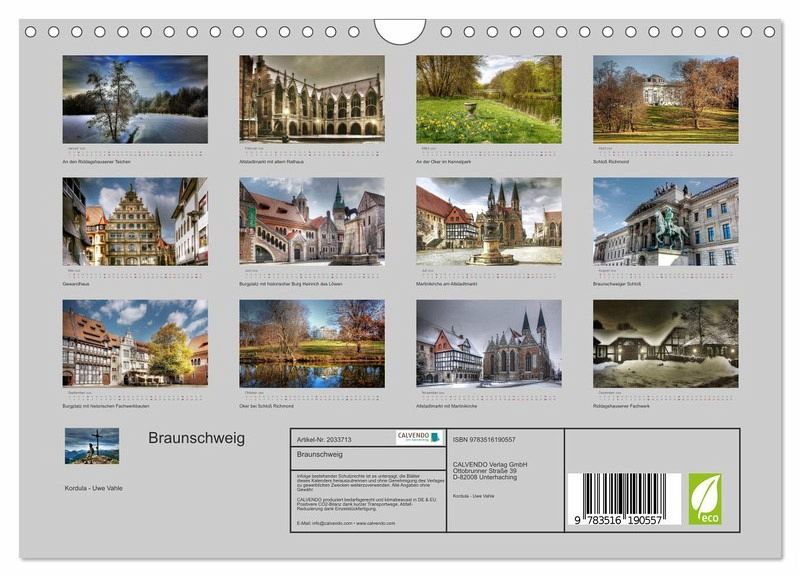The width and height of the screenshot is (800, 577).
Task: Select the snowy Altstadtmarkt mit Martinikirche photo
Action: tap(489, 343)
